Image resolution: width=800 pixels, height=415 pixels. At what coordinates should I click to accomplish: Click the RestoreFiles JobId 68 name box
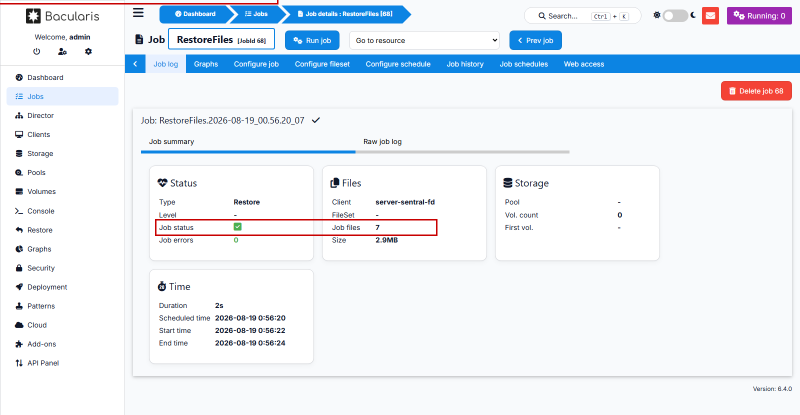(x=221, y=39)
